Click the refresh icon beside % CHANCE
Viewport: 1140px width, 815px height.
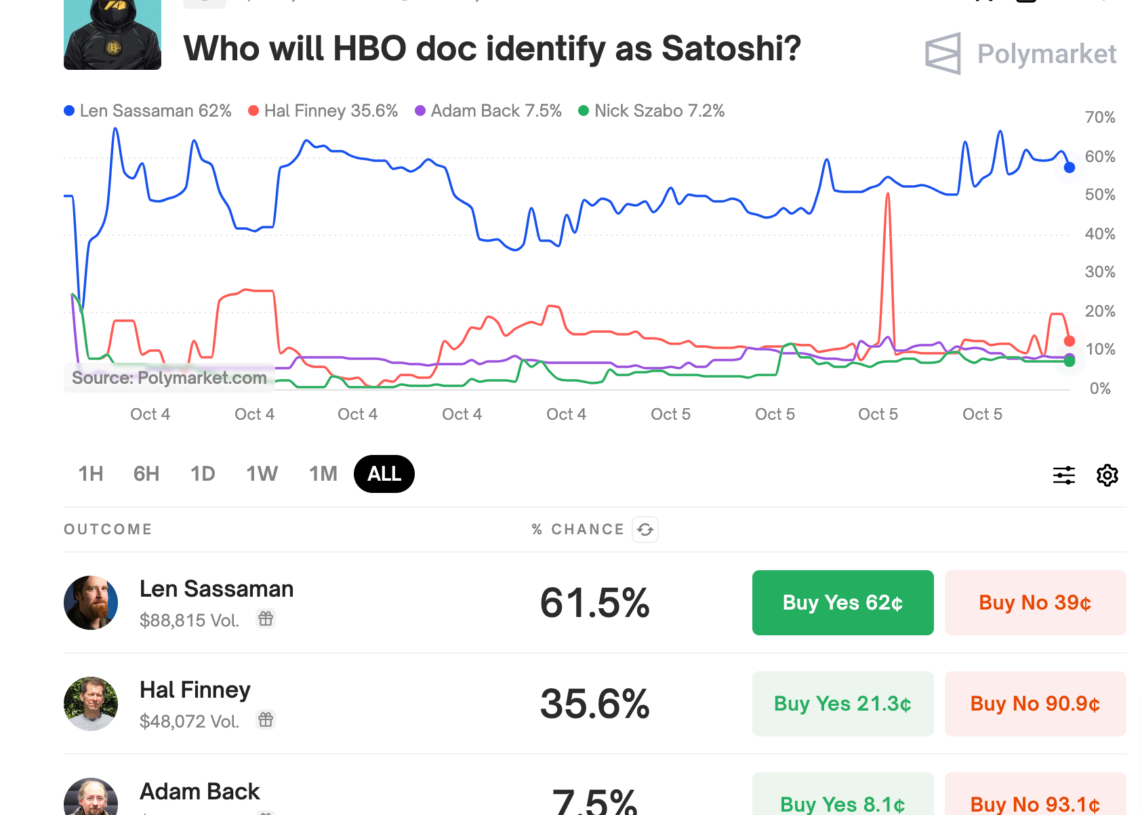[646, 530]
